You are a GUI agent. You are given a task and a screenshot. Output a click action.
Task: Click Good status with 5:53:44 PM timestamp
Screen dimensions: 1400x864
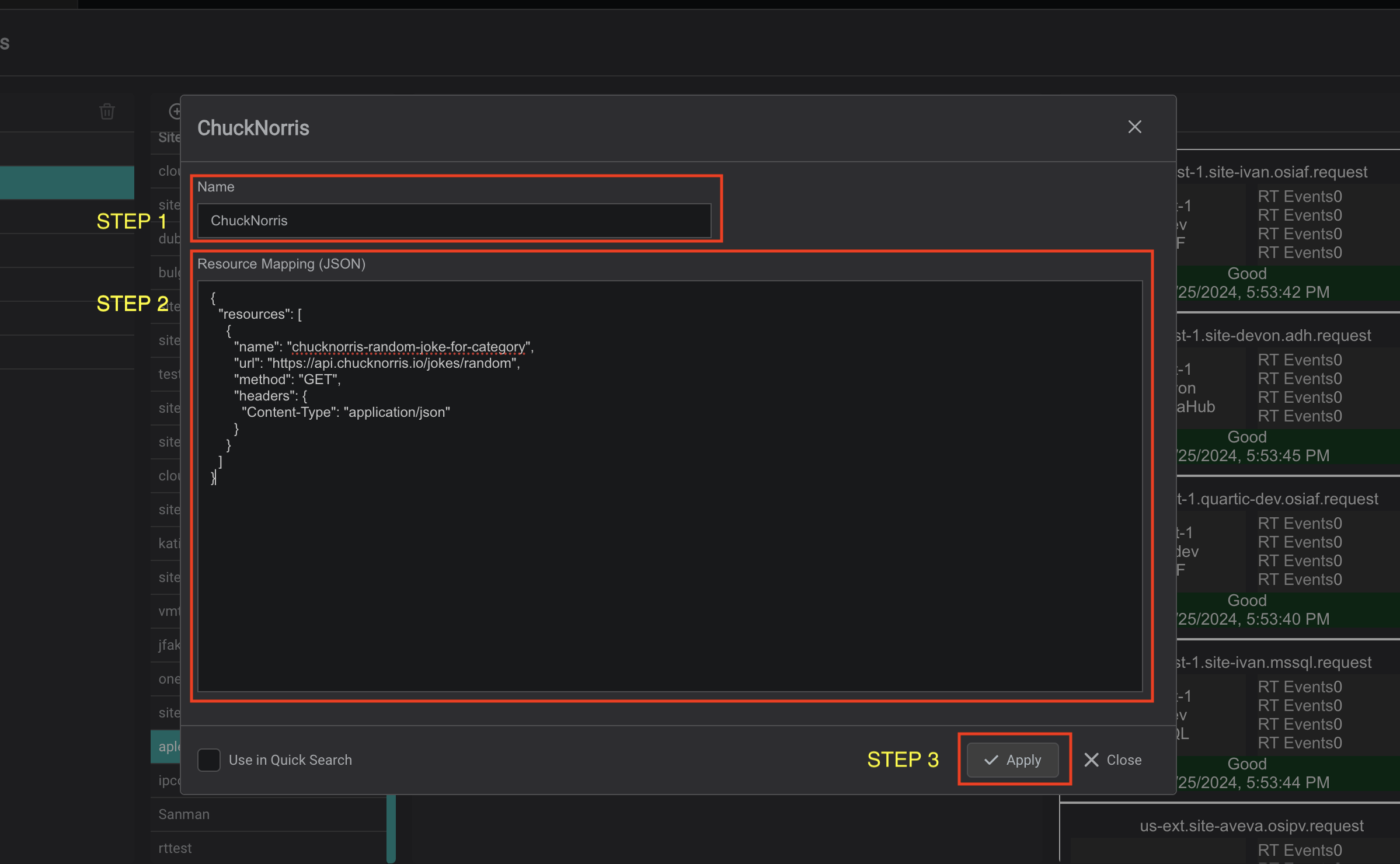tap(1288, 773)
